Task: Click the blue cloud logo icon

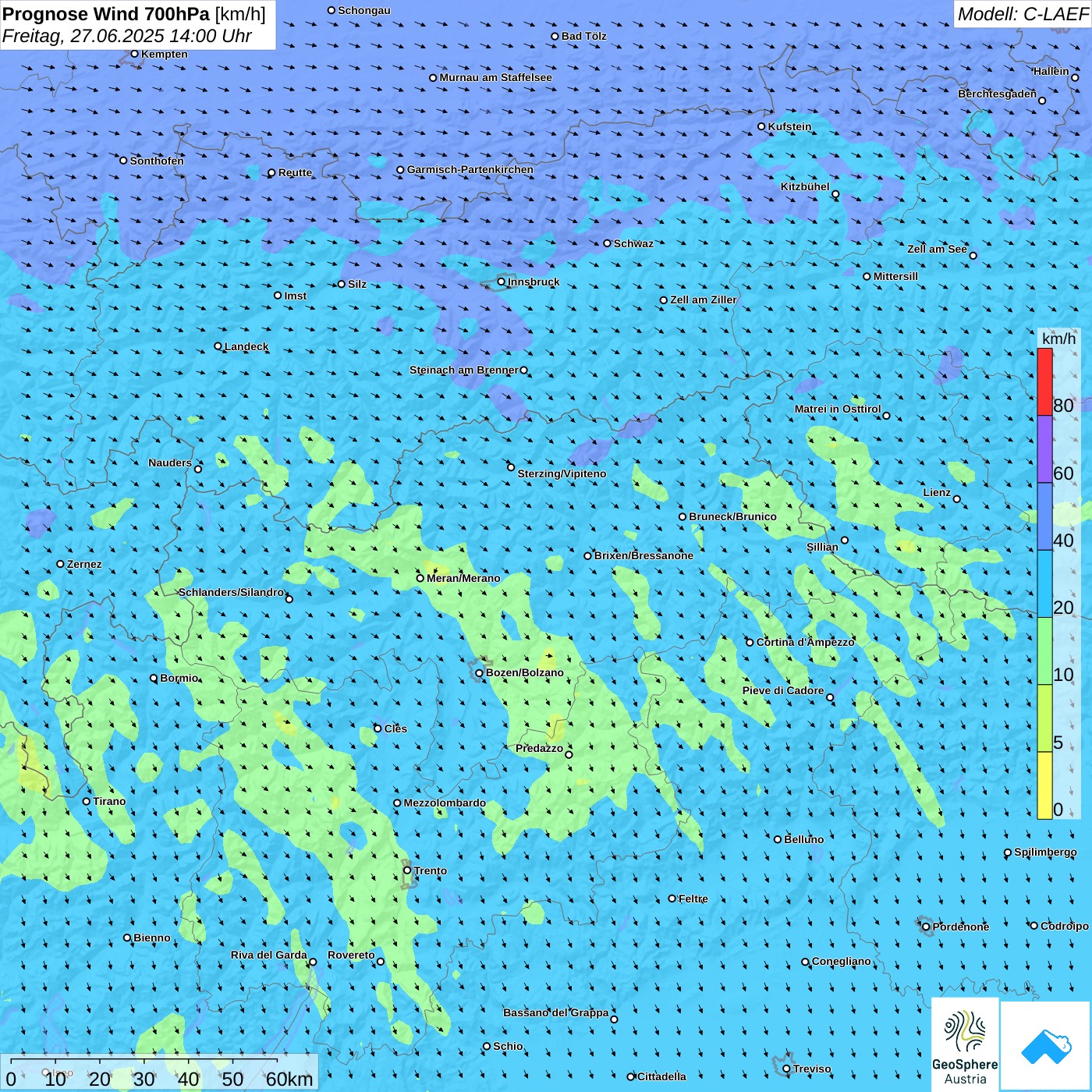Action: 1045,1047
